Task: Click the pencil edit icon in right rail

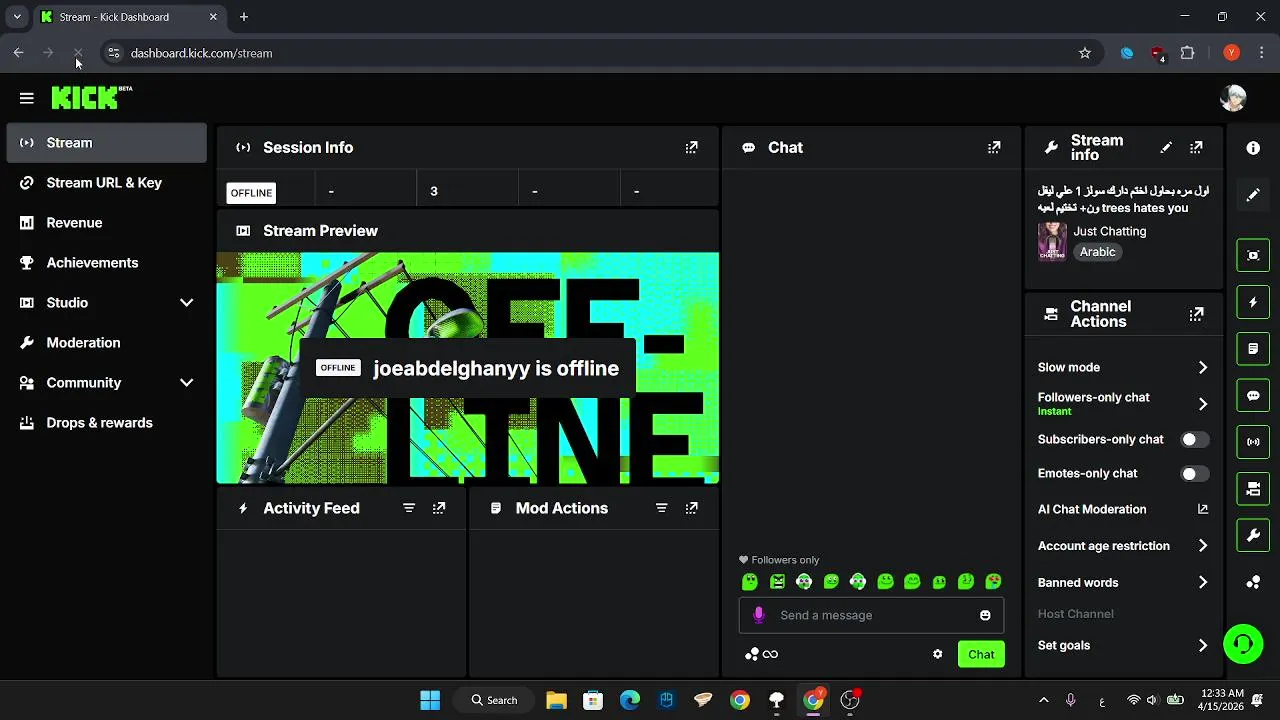Action: [x=1253, y=195]
